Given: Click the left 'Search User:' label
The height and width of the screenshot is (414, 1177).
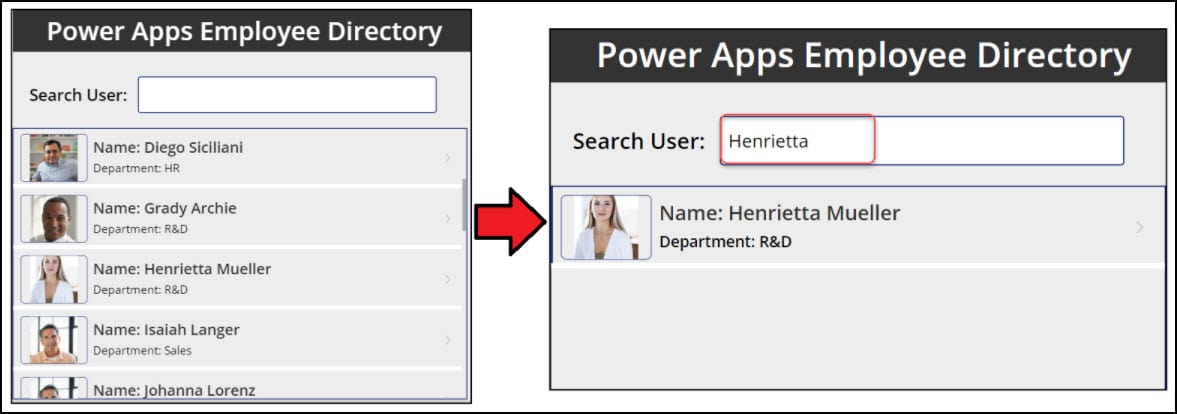Looking at the screenshot, I should 78,95.
